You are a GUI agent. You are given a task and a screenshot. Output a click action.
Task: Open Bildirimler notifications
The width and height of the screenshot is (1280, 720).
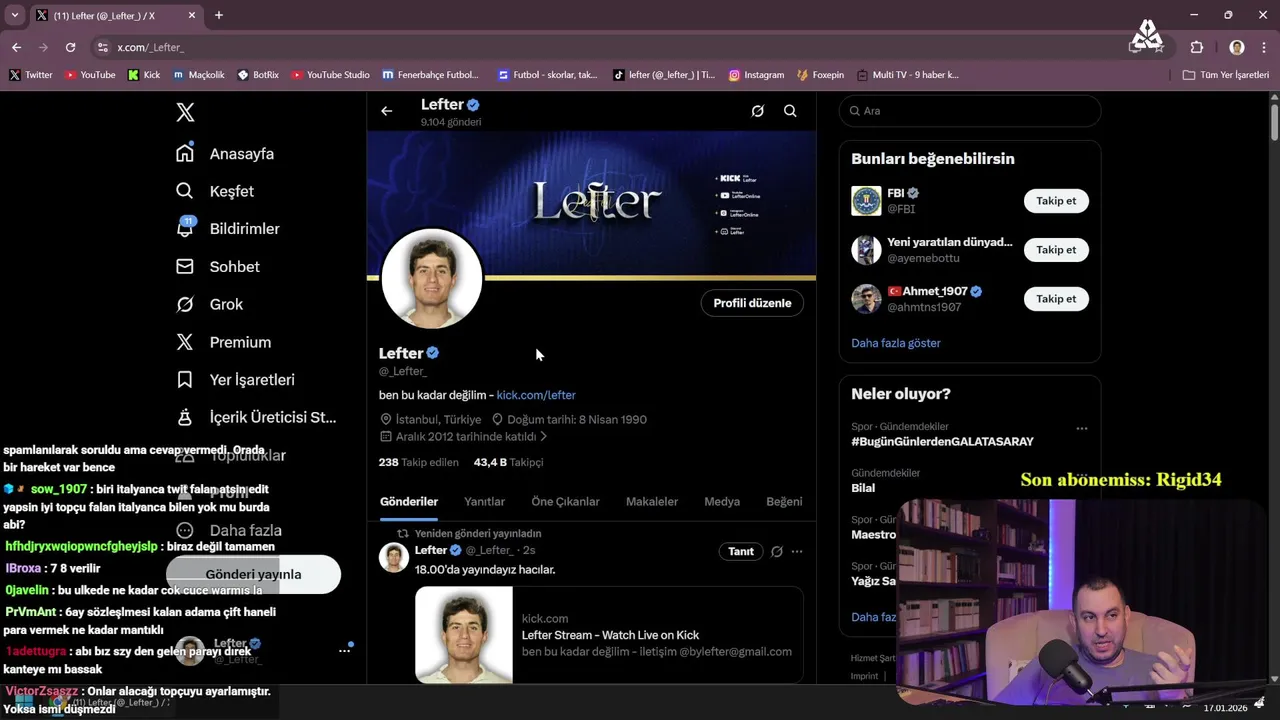coord(228,228)
